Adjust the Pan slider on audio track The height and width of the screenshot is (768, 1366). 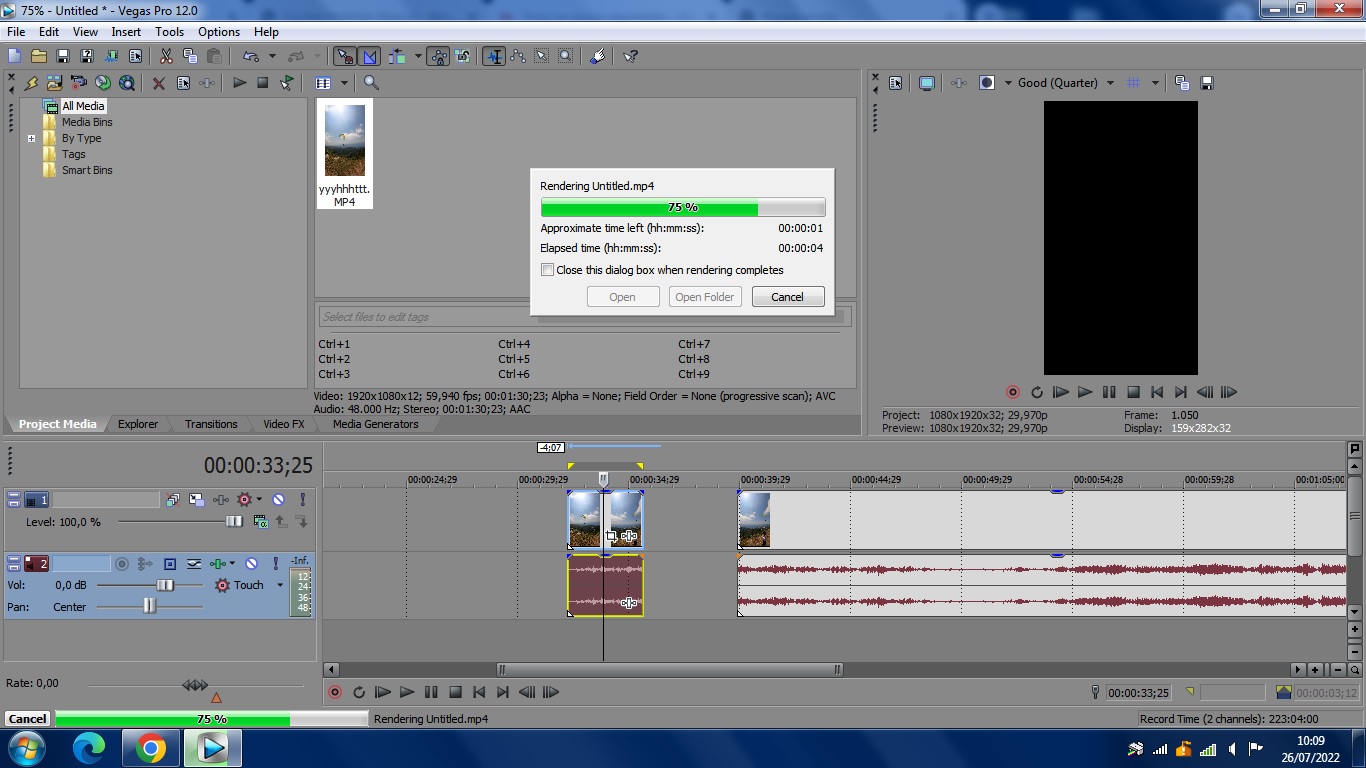[149, 607]
